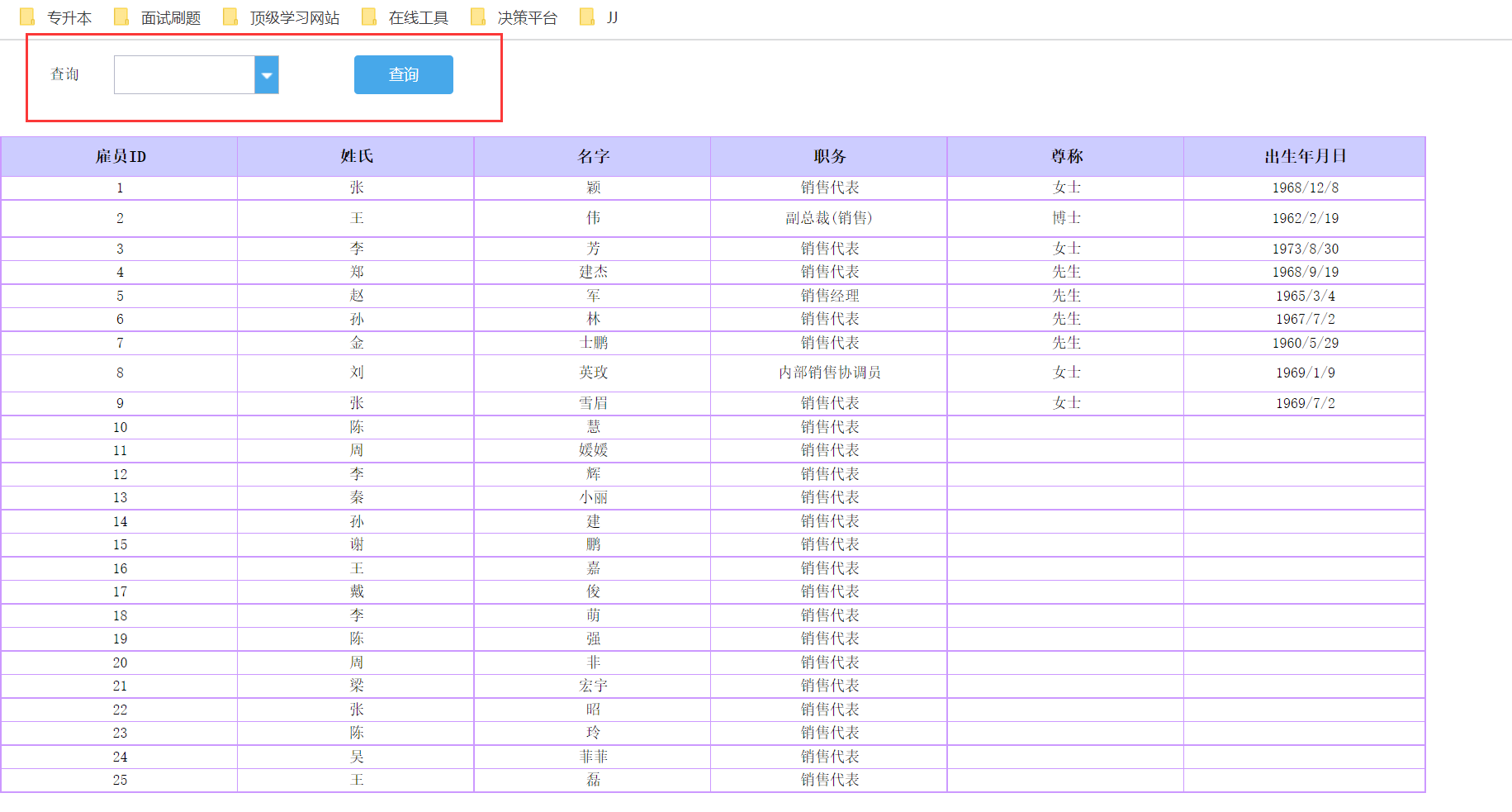
Task: Select the 内部销售协调员 job cell
Action: point(829,373)
